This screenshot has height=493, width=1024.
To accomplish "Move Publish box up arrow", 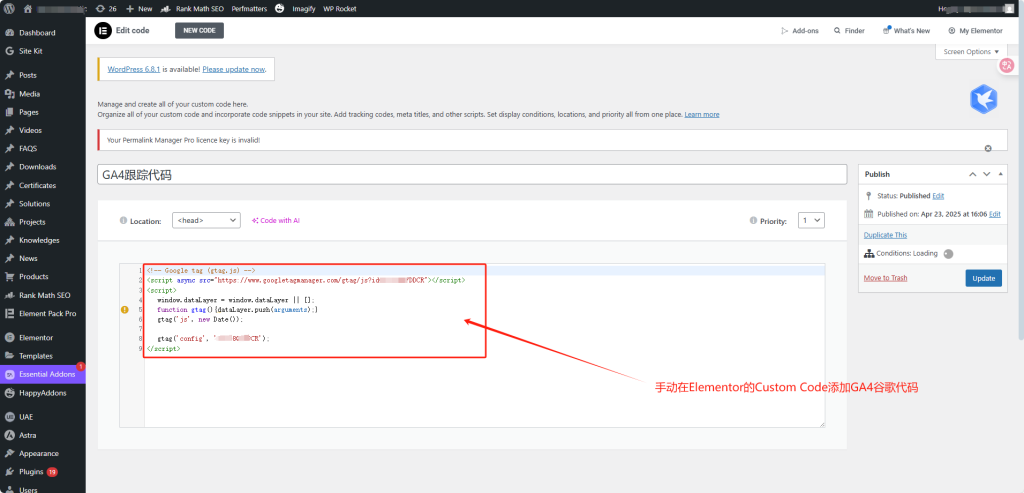I will pyautogui.click(x=972, y=174).
